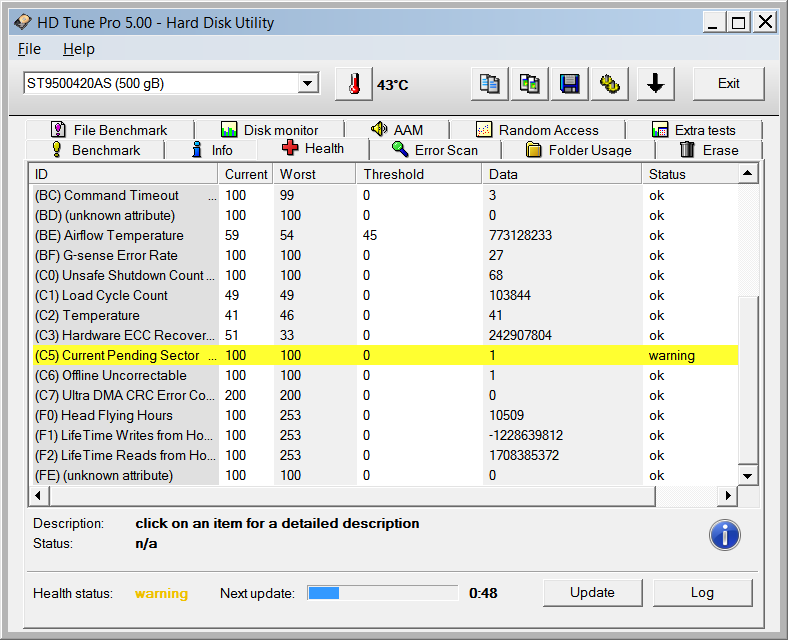
Task: Select the (FE) unknown attribute row
Action: 385,475
